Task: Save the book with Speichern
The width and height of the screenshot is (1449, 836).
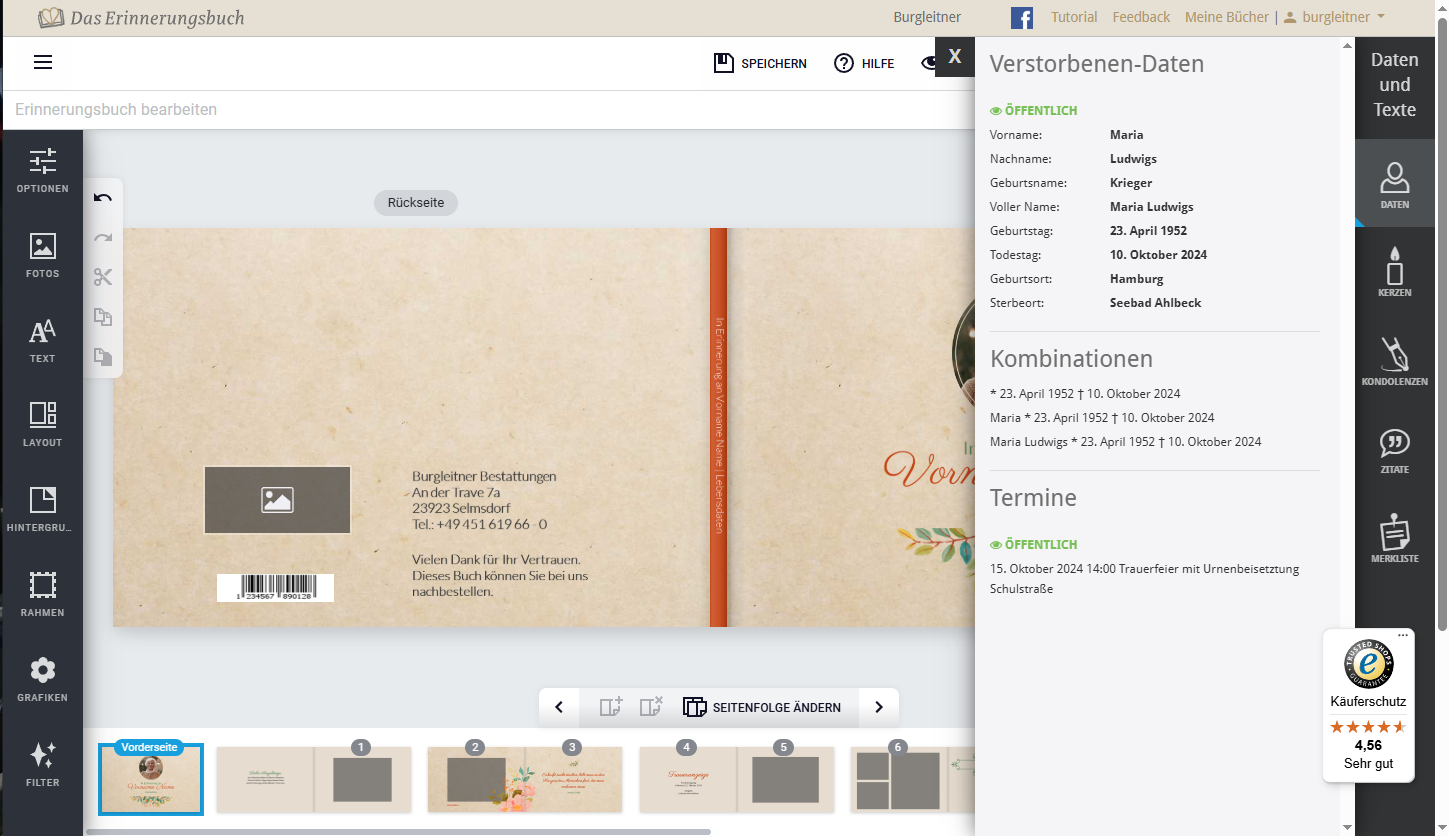Action: [x=760, y=63]
